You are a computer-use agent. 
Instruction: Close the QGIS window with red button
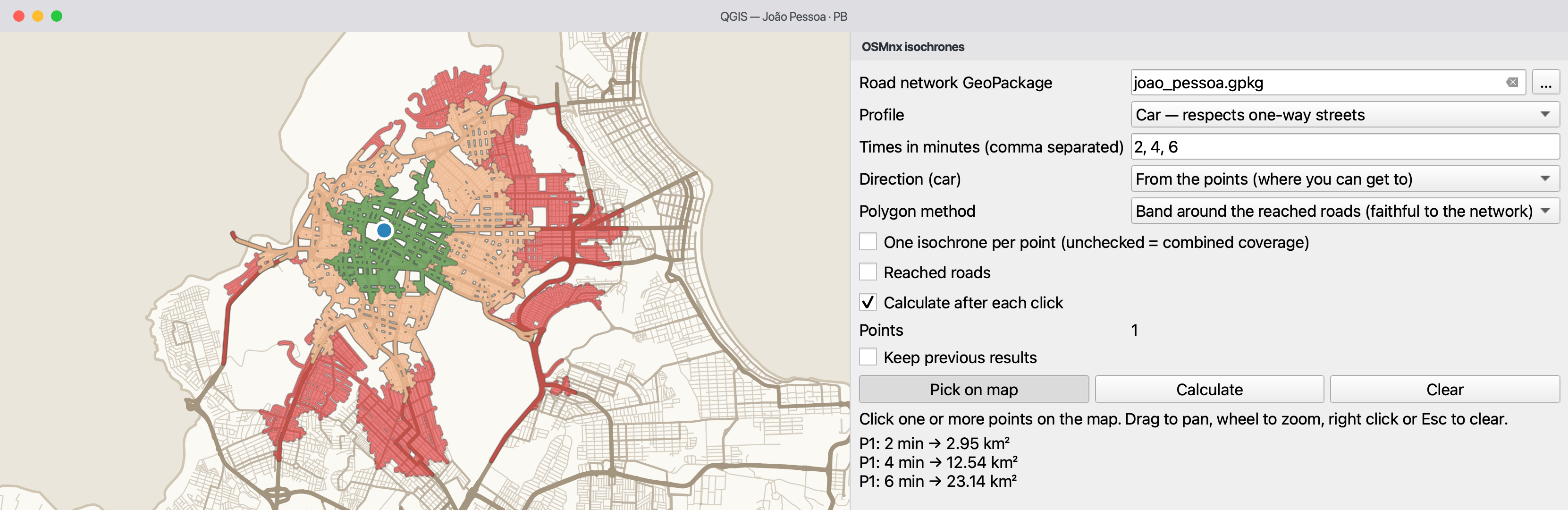pos(19,16)
